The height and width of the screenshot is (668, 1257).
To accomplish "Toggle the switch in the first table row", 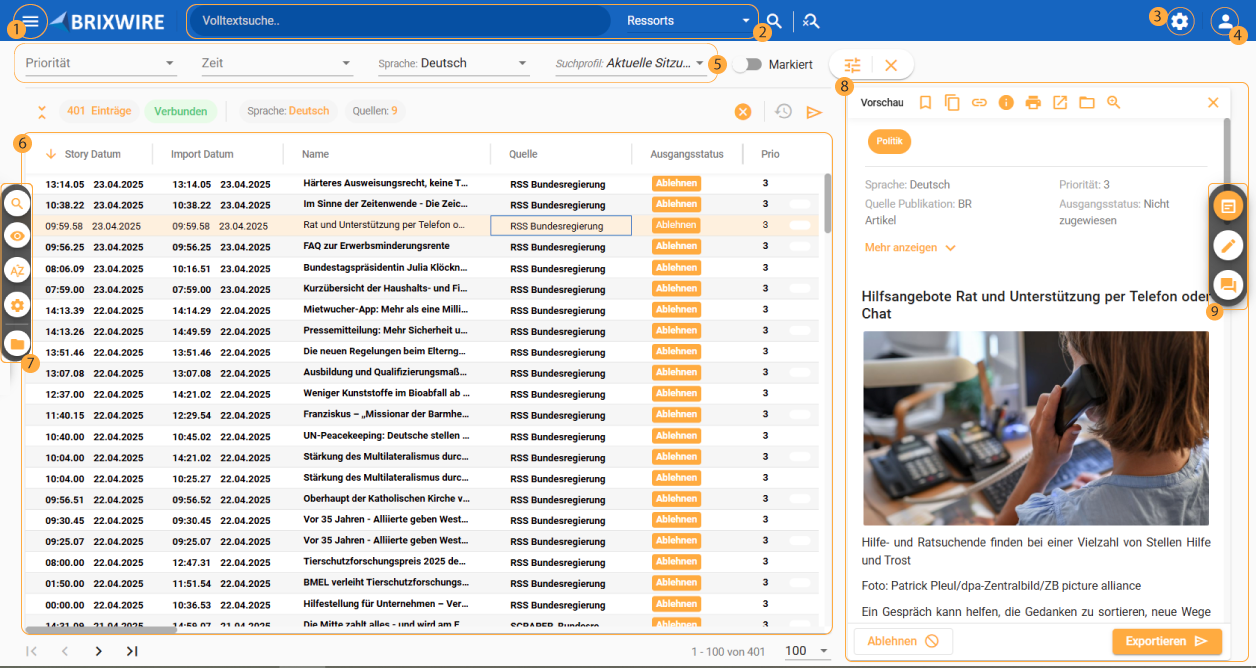I will 800,183.
